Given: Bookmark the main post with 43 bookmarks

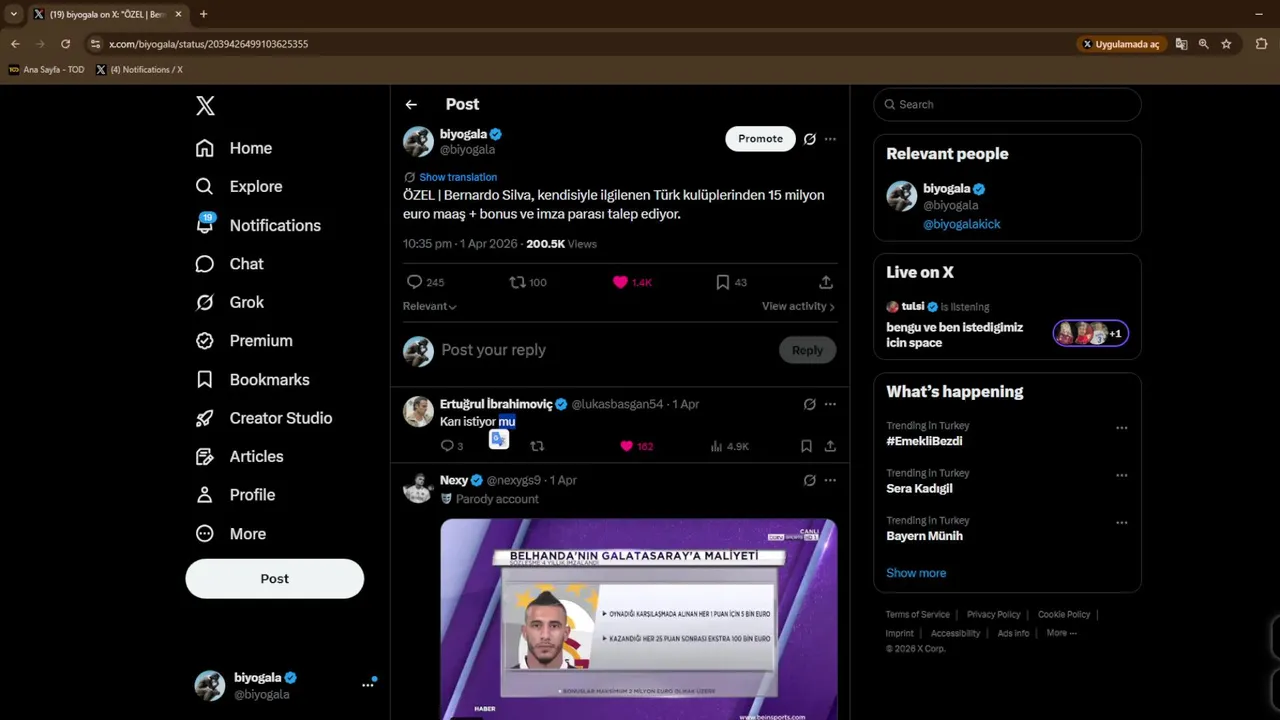Looking at the screenshot, I should (x=722, y=282).
